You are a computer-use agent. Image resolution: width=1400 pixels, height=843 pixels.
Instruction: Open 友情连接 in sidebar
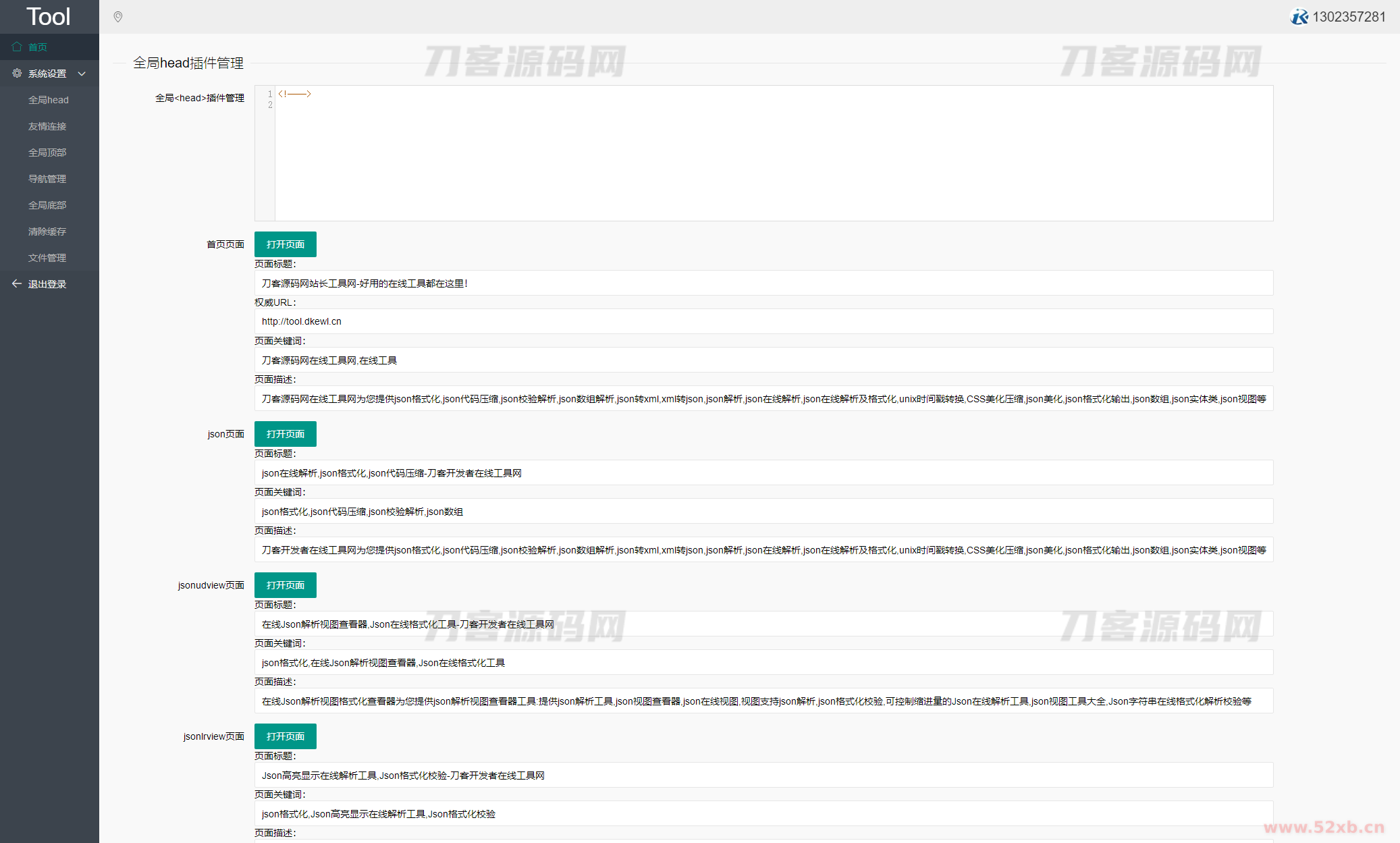point(47,126)
